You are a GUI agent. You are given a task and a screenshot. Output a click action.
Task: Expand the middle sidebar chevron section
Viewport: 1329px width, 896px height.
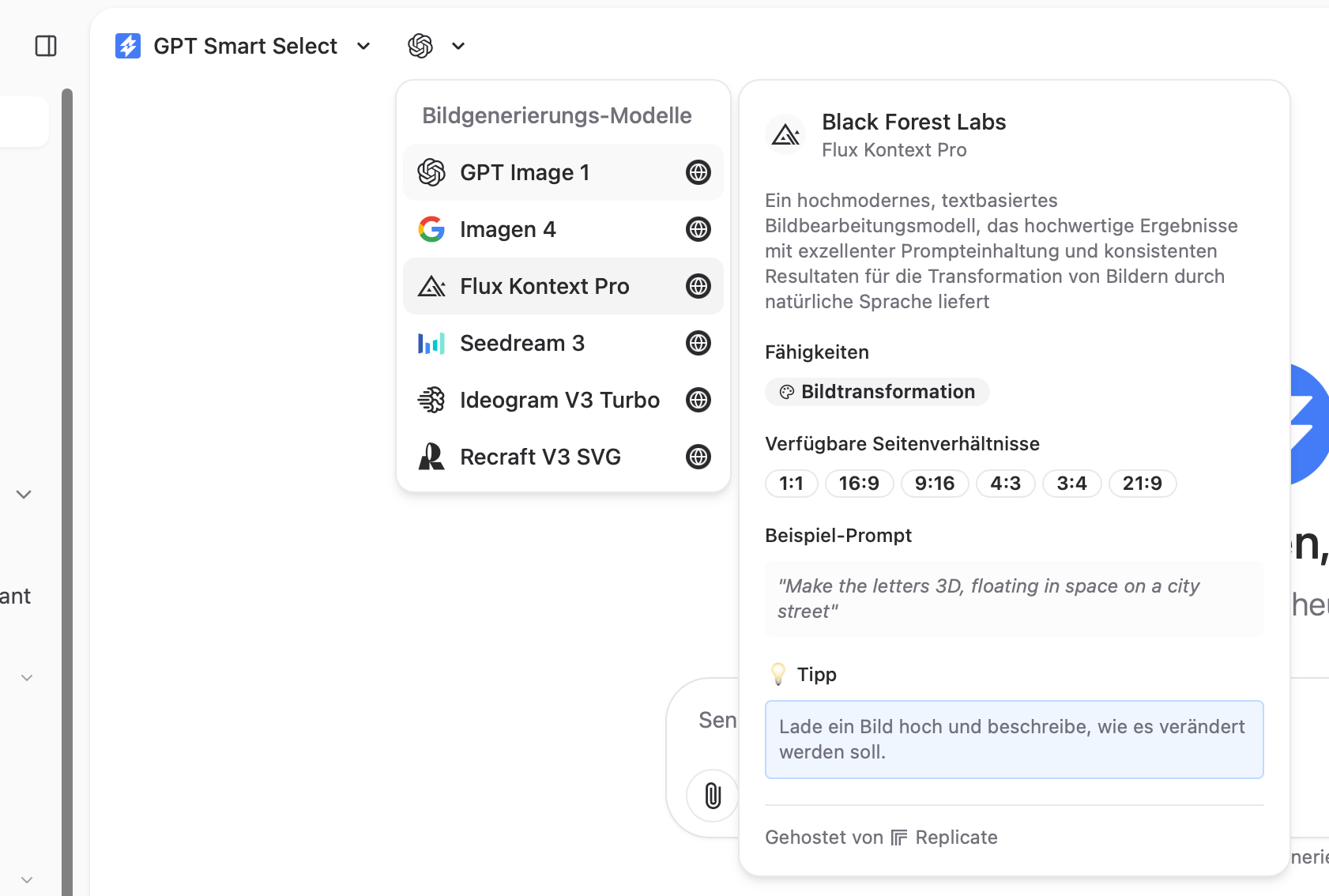[x=27, y=678]
